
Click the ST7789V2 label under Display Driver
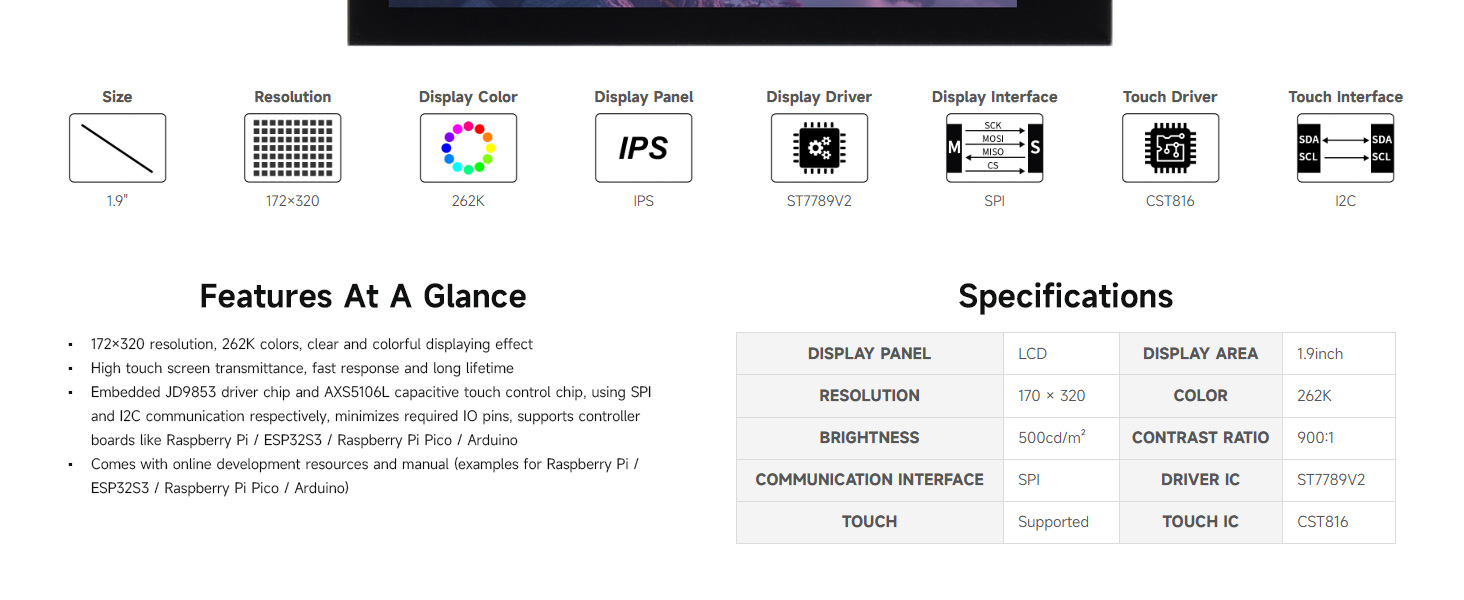point(819,201)
